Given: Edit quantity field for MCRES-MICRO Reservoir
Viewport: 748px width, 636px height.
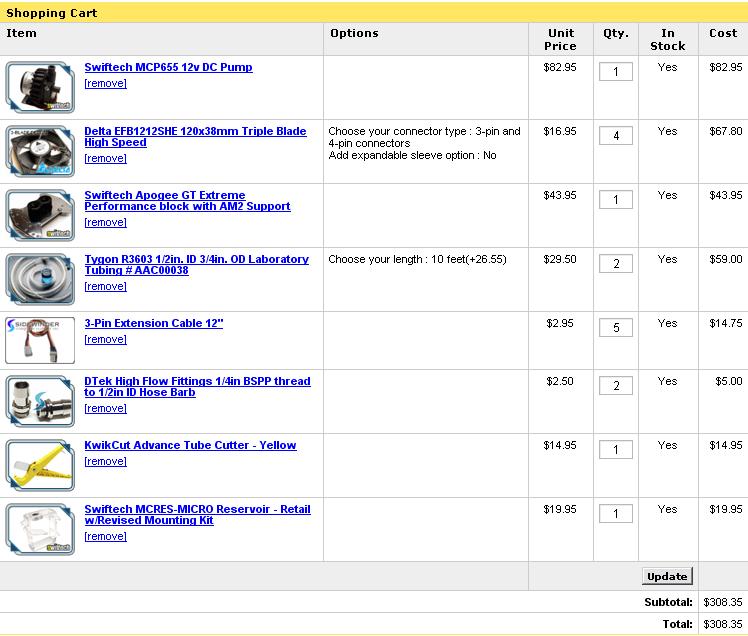Looking at the screenshot, I should coord(616,513).
